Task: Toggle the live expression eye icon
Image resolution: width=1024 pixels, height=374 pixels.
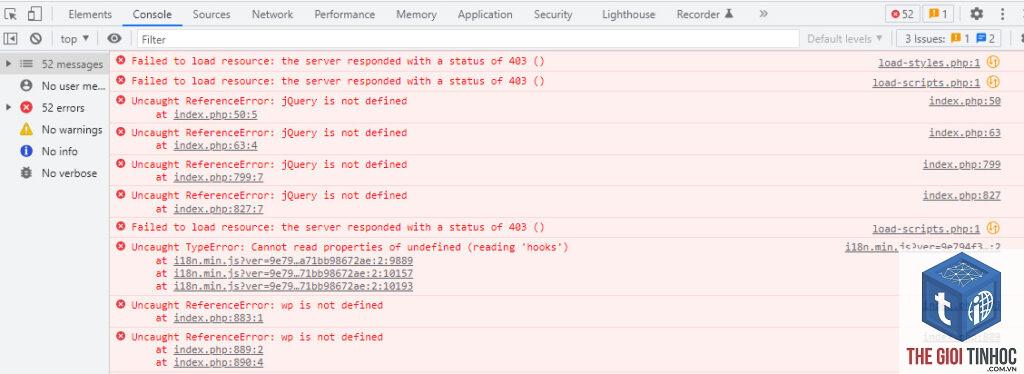Action: pos(114,39)
